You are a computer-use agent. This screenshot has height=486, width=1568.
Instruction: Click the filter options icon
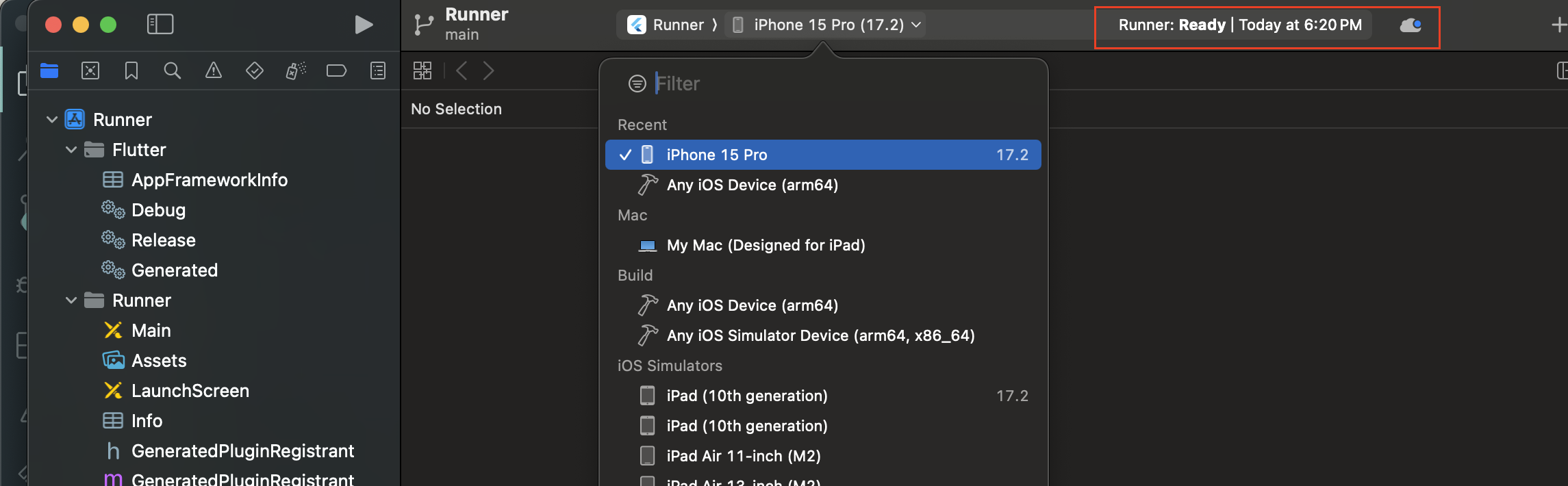click(x=637, y=84)
